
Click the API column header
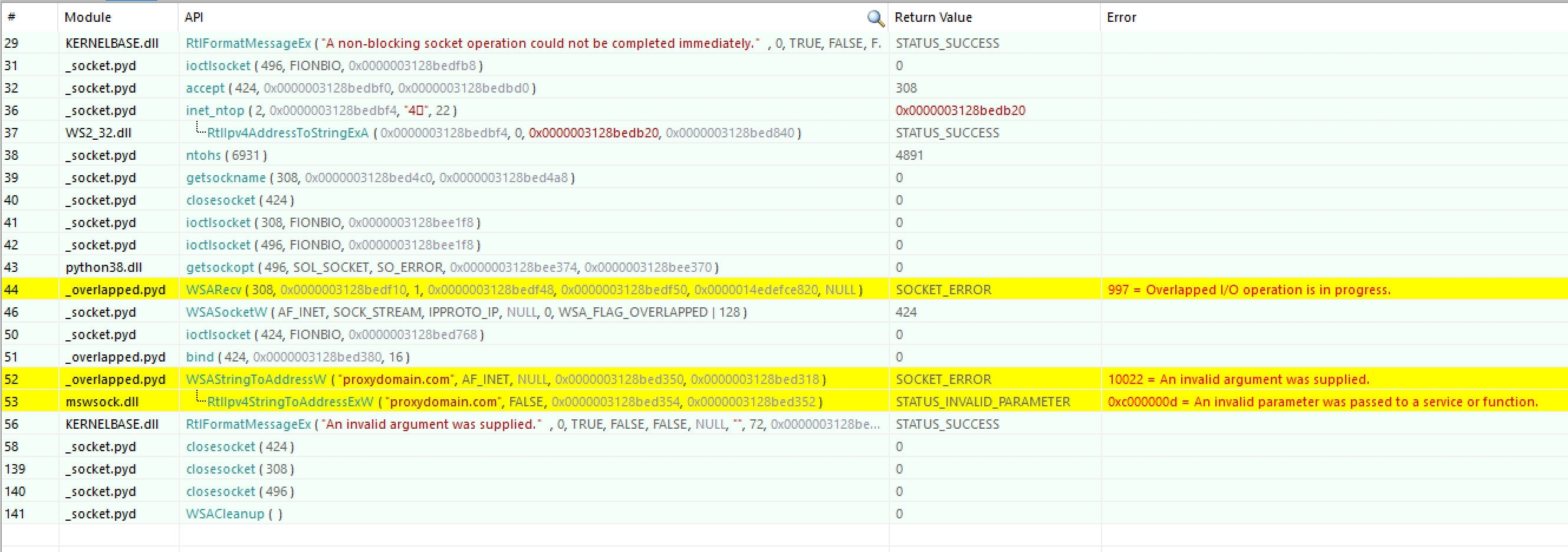click(192, 17)
